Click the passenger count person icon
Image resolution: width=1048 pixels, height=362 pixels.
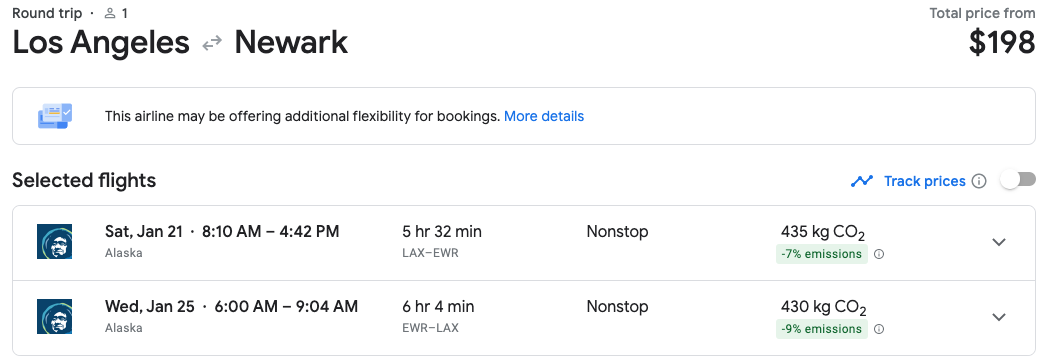click(x=110, y=13)
